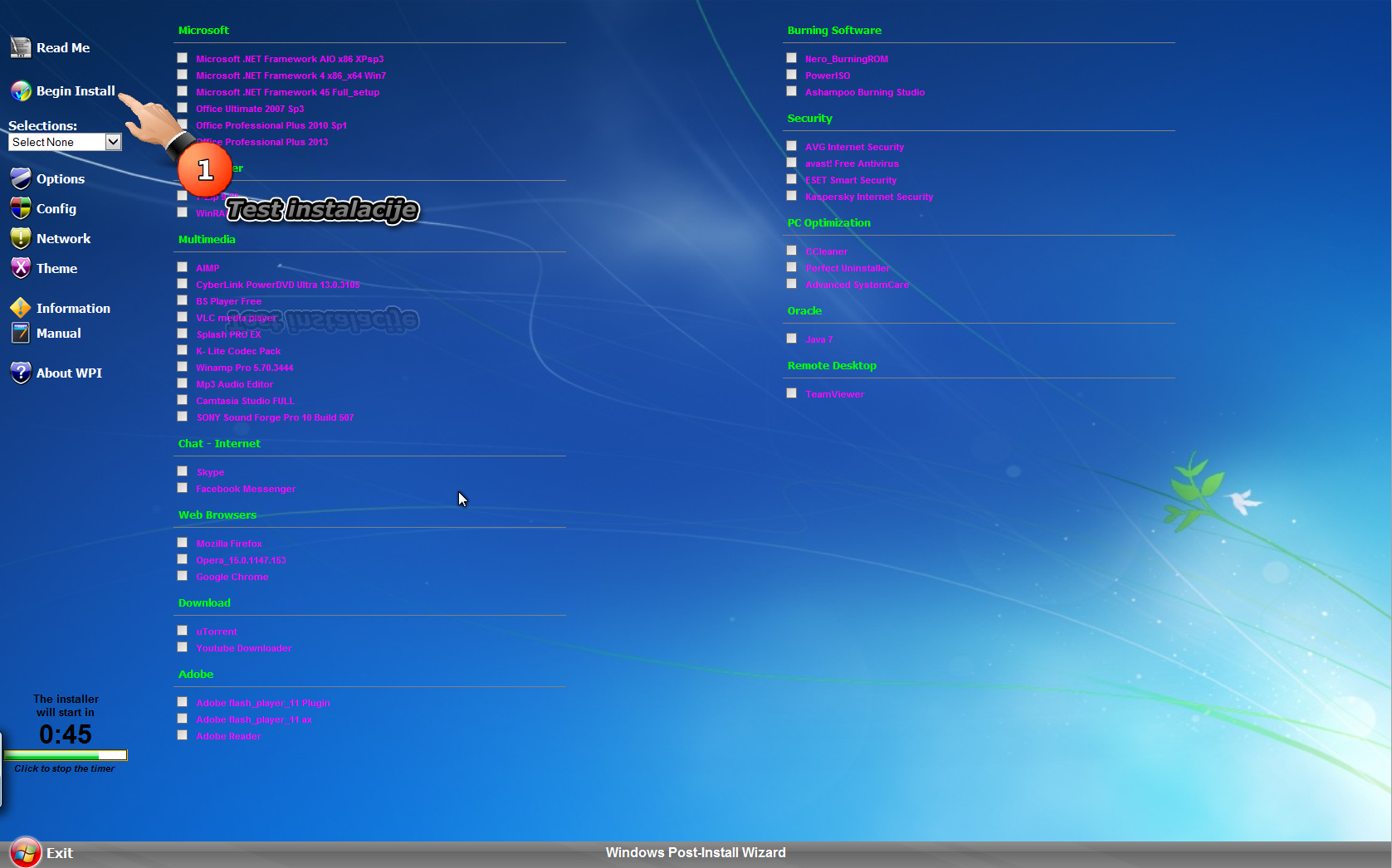Screen dimensions: 1392x868
Task: Tick the Adobe Reader checkbox
Action: click(182, 735)
